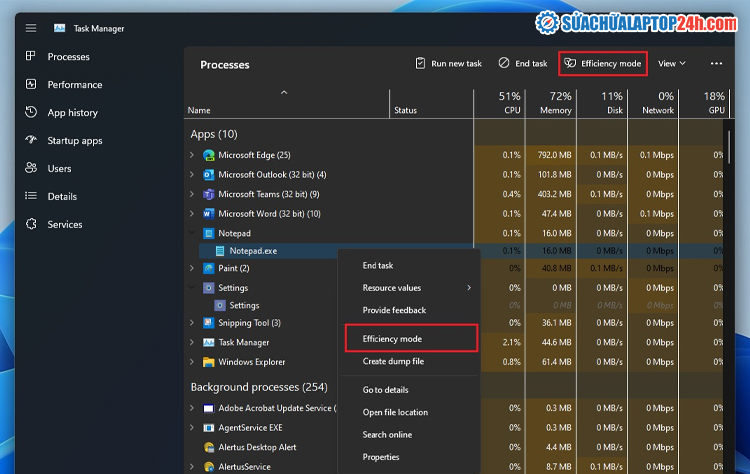Click the Snipping Tool process icon

pyautogui.click(x=209, y=323)
